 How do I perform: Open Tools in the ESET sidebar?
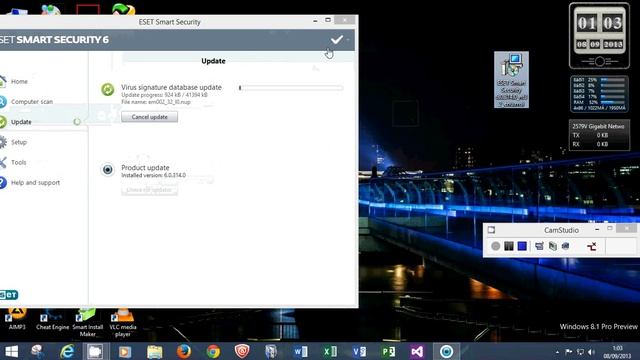click(x=18, y=162)
